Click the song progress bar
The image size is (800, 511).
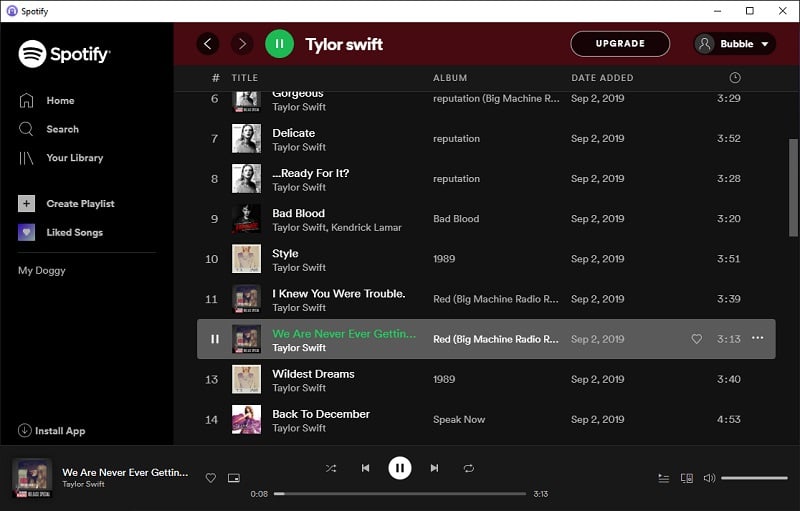click(399, 494)
